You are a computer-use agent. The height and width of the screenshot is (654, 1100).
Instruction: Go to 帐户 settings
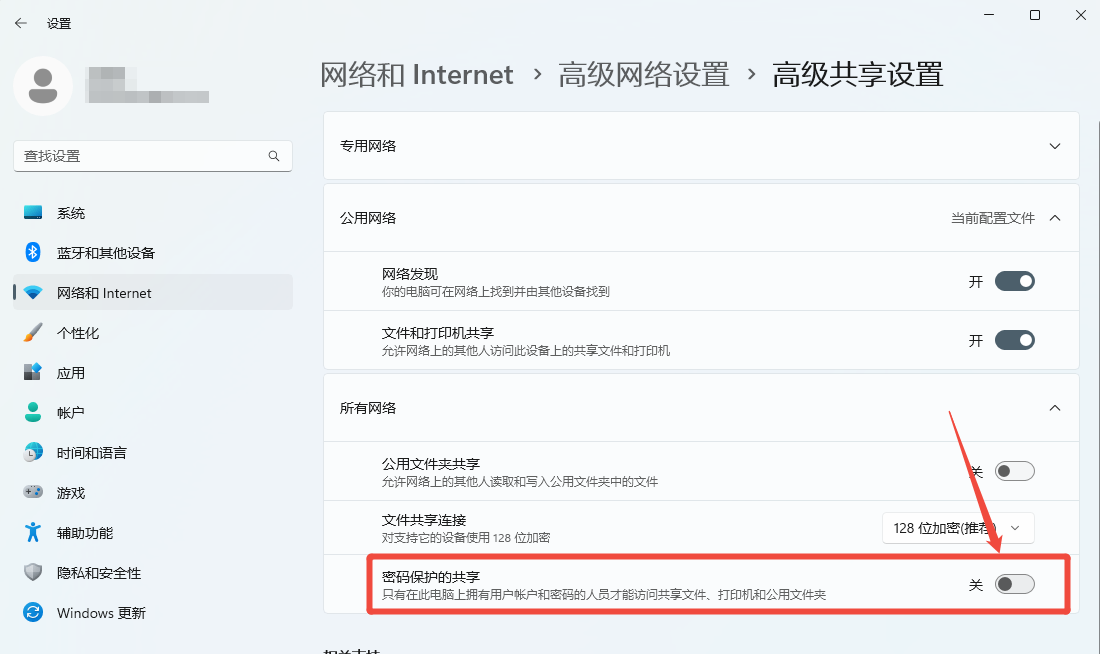(x=70, y=413)
